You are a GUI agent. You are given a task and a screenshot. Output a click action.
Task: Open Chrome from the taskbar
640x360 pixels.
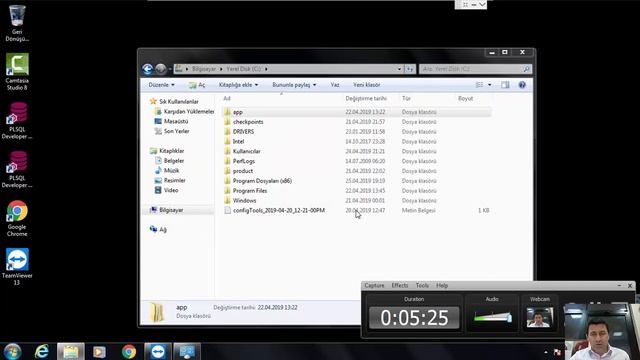129,351
